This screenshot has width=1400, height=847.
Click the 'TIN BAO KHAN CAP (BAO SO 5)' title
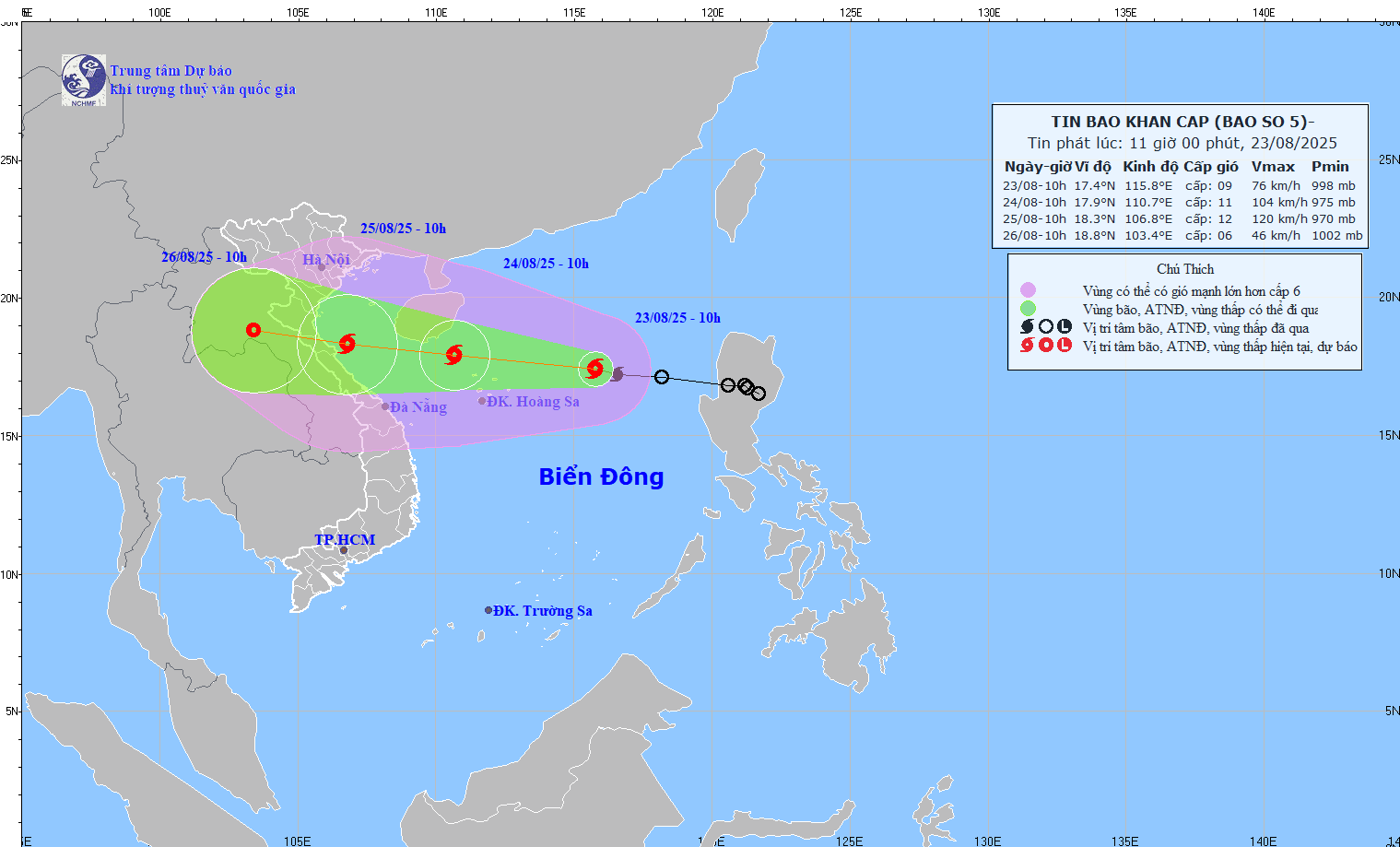click(x=1182, y=122)
